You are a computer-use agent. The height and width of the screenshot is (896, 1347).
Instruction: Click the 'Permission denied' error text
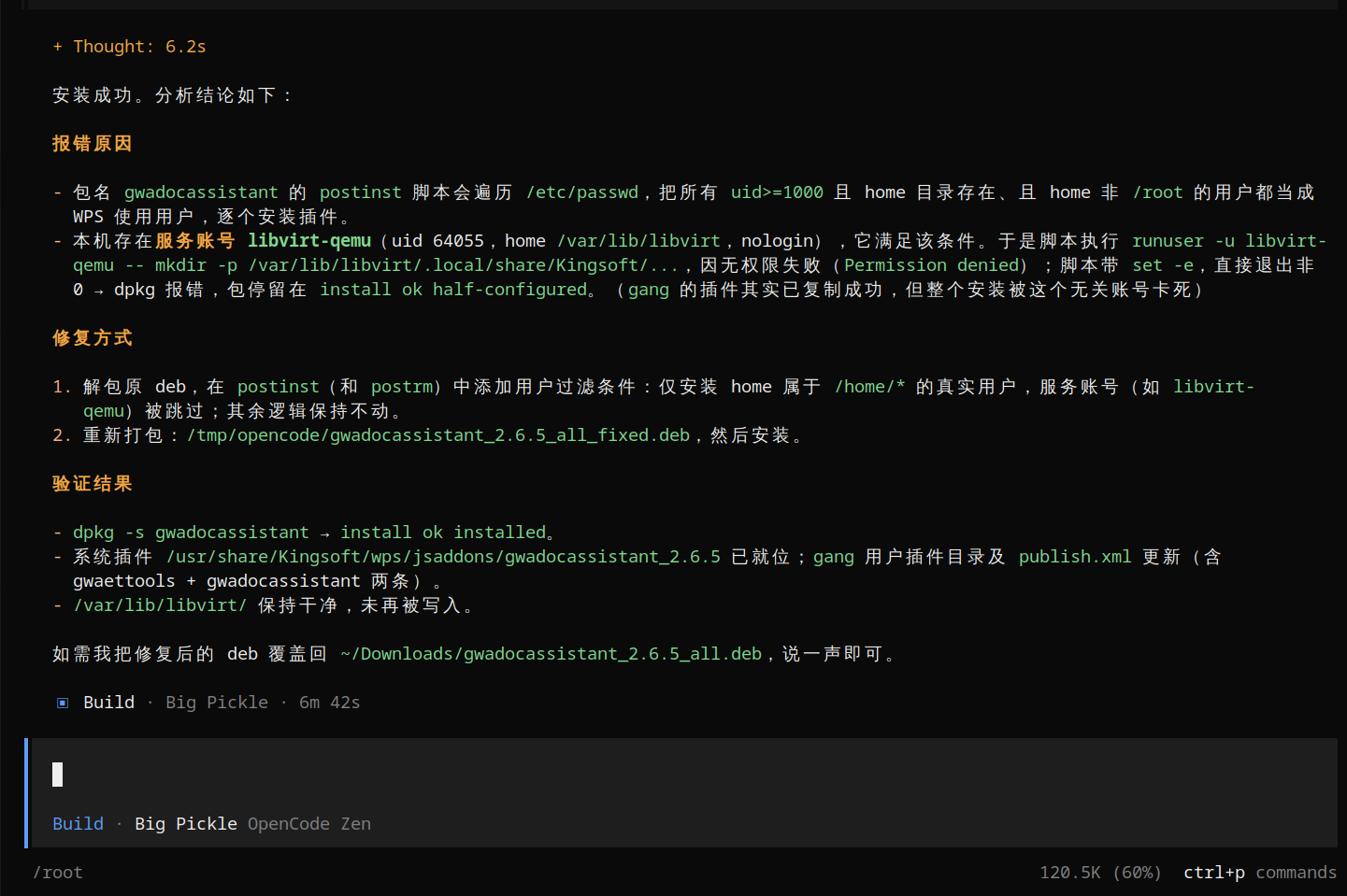click(932, 264)
